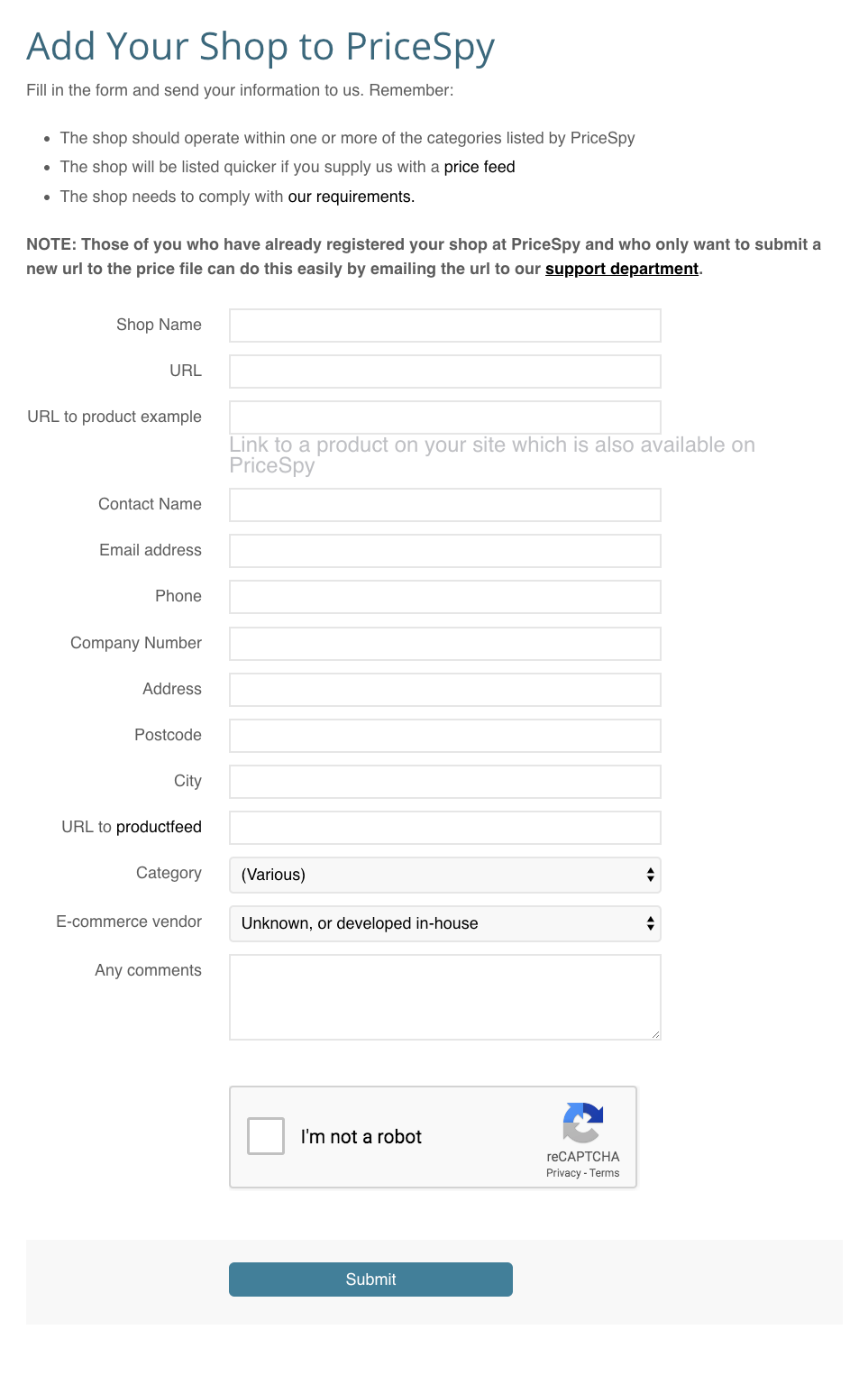Viewport: 868px width, 1394px height.
Task: Click the productfeed label link
Action: [159, 827]
